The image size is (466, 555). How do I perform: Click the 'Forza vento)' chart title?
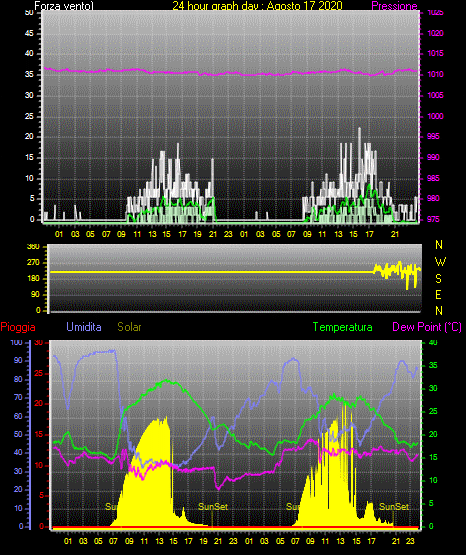tap(64, 6)
